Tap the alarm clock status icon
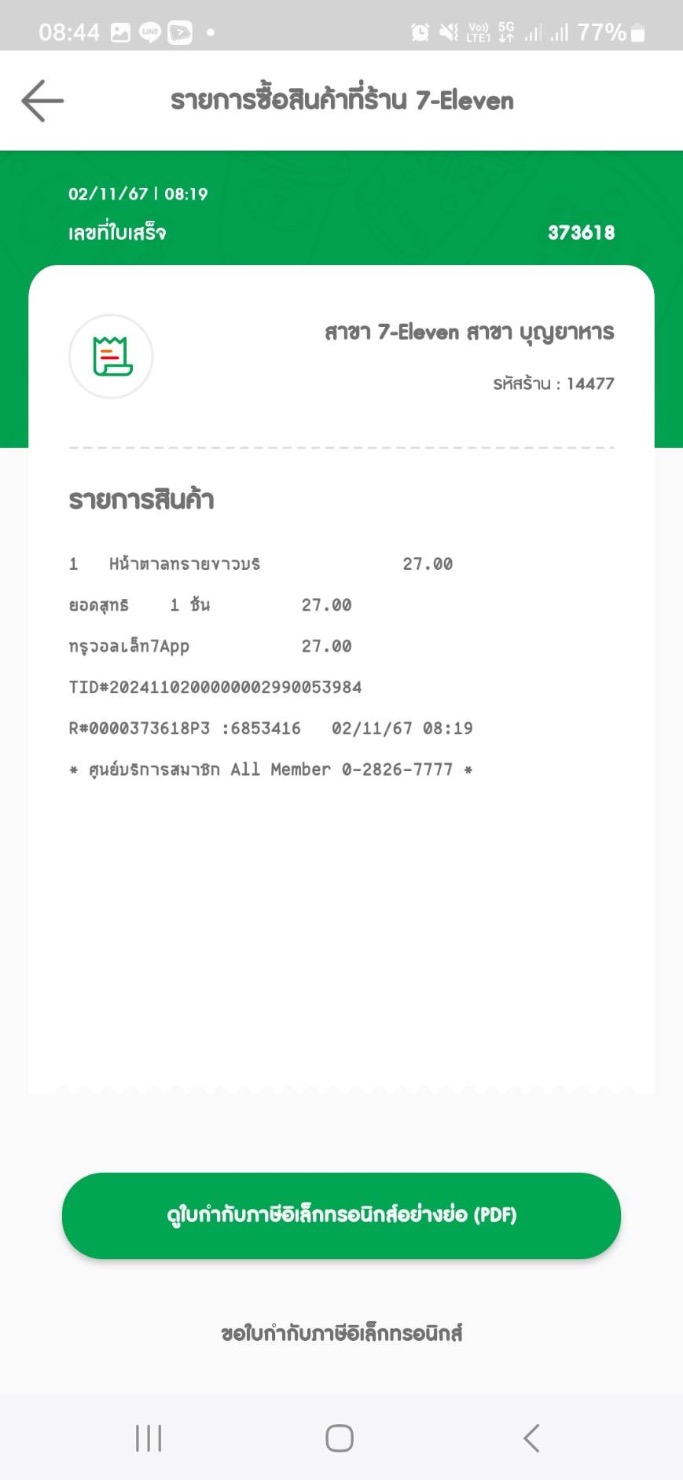Viewport: 683px width, 1480px height. pos(421,32)
